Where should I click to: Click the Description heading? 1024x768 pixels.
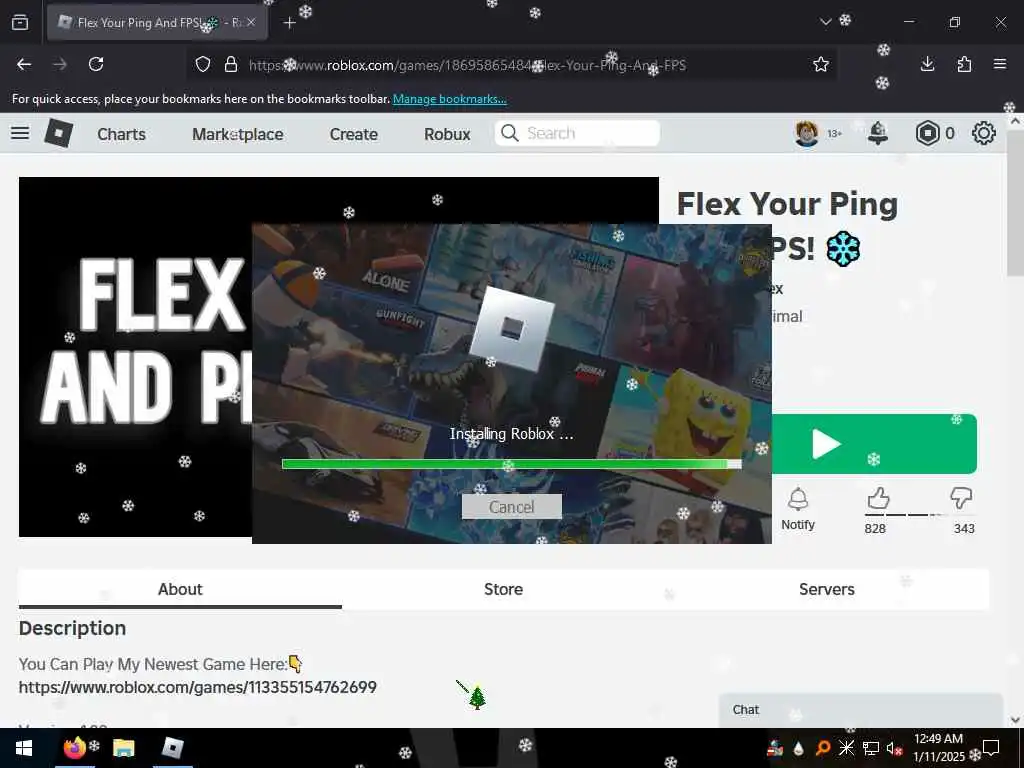point(72,628)
